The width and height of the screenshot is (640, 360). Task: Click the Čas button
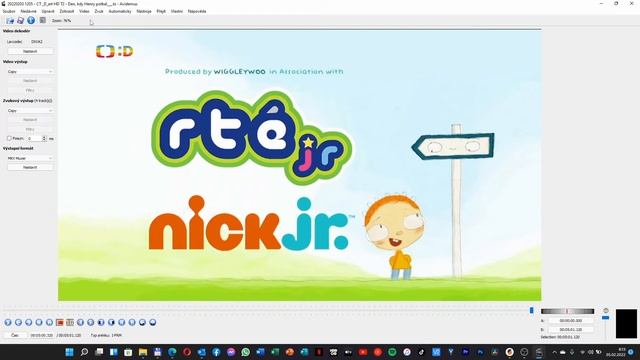(x=15, y=335)
